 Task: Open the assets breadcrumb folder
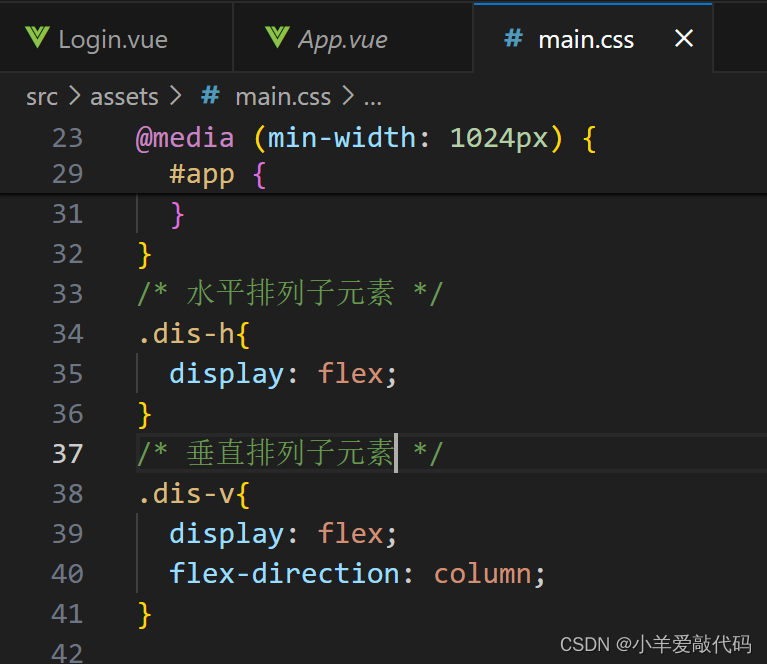click(x=124, y=96)
